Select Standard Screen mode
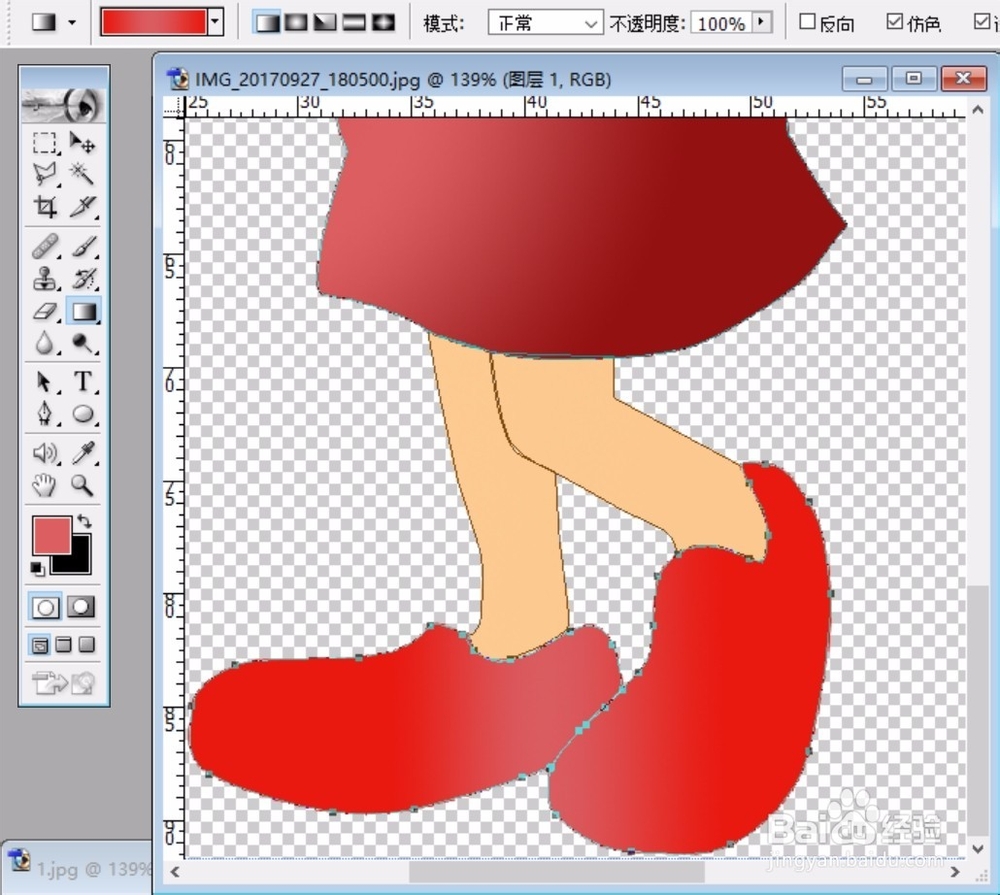The width and height of the screenshot is (1000, 895). point(40,645)
